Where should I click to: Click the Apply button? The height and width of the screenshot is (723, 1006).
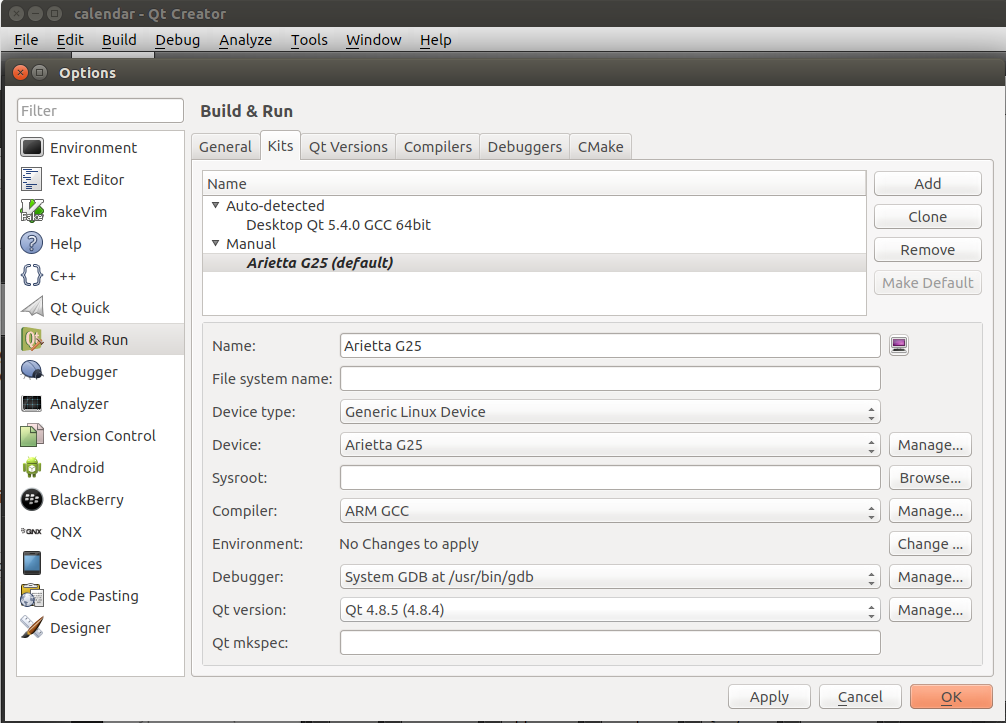coord(769,697)
